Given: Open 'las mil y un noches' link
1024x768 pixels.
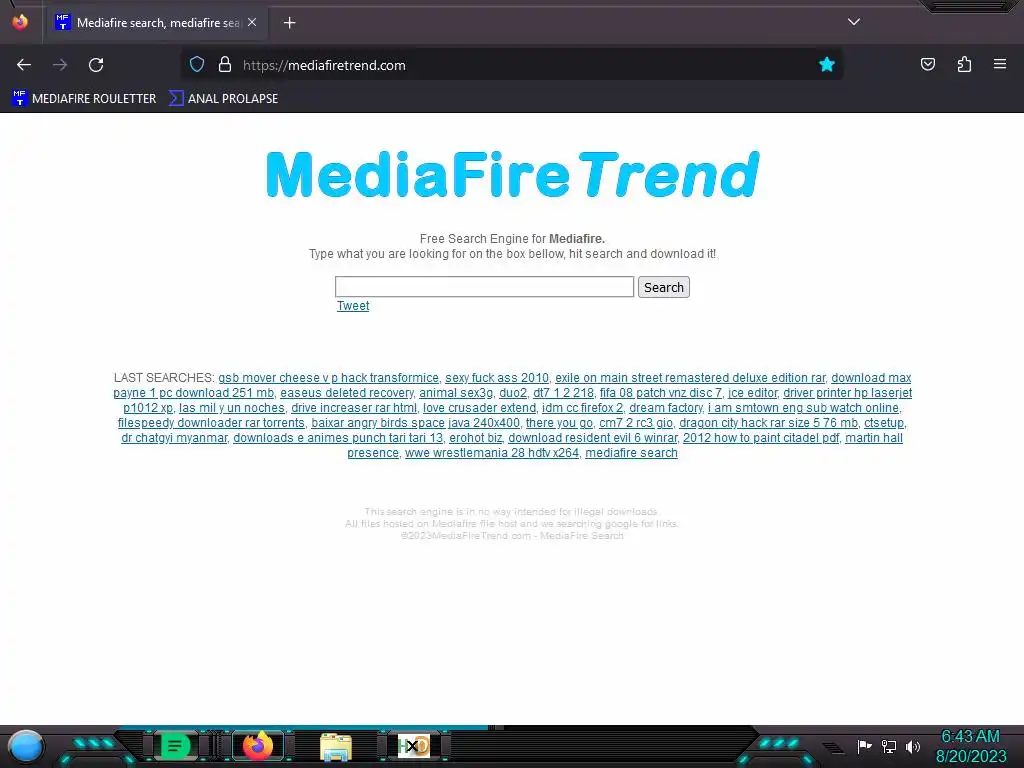Looking at the screenshot, I should tap(232, 408).
